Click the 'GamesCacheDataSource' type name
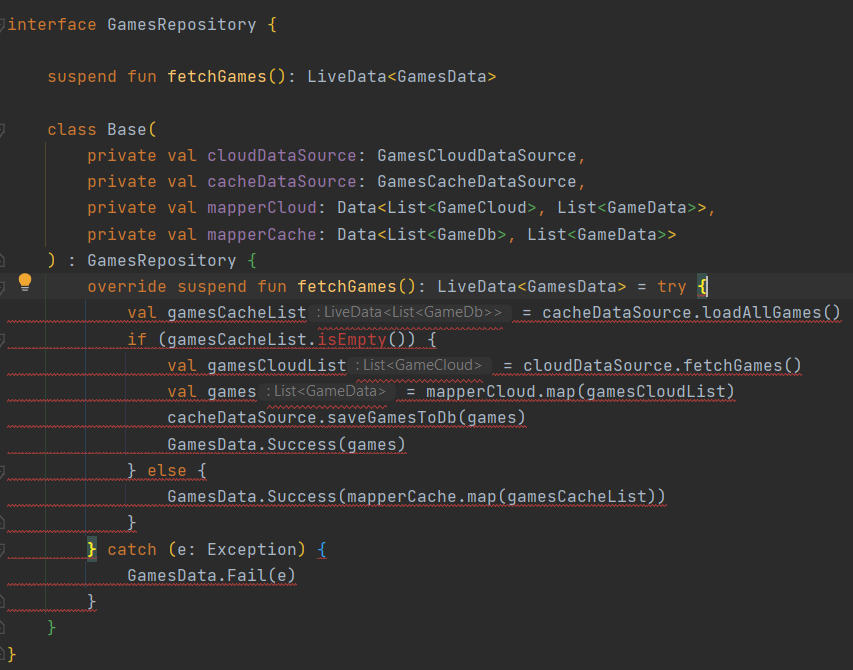853x670 pixels. (477, 182)
